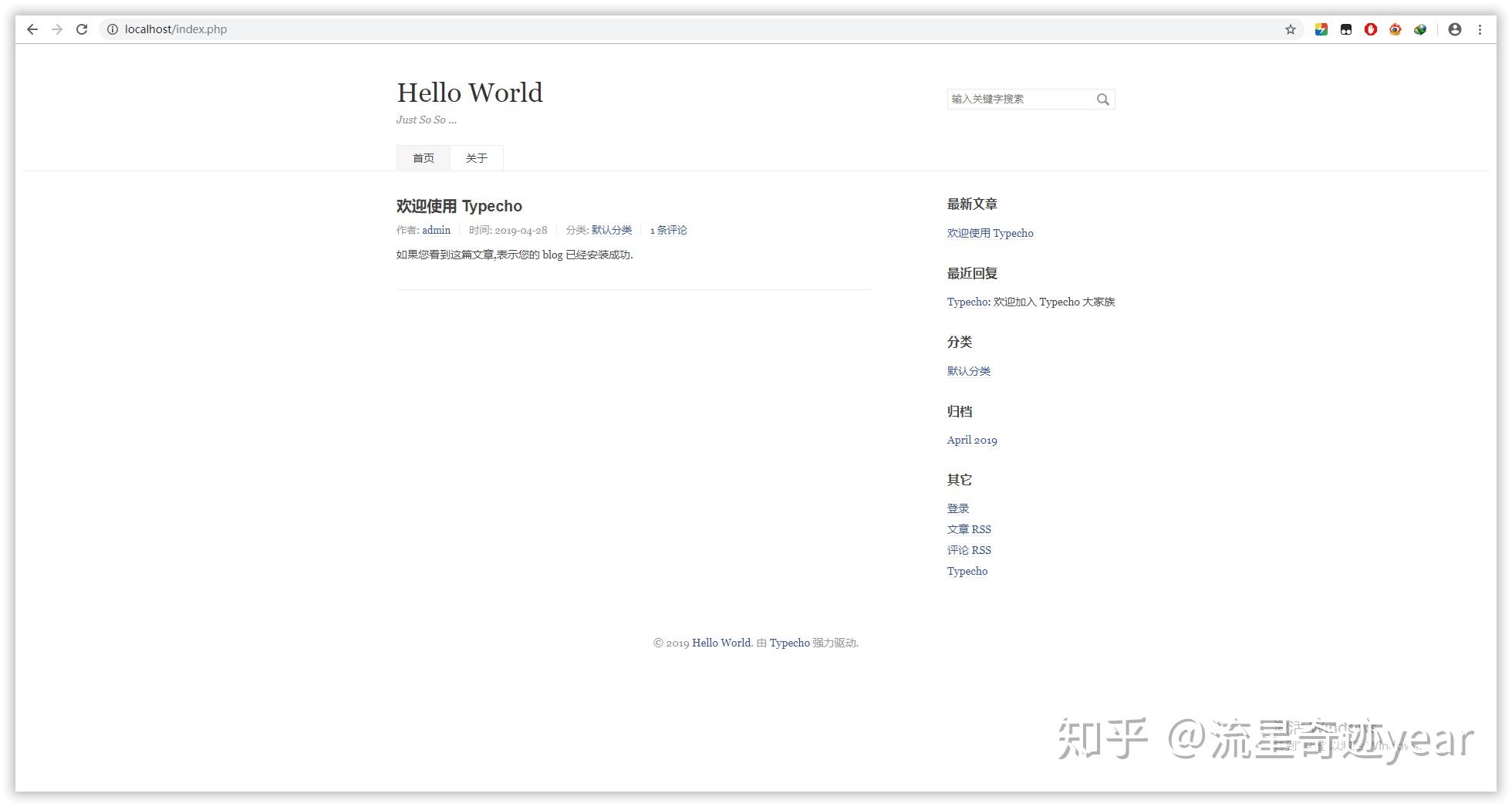
Task: Click the 最近回复 sidebar heading
Action: (972, 273)
